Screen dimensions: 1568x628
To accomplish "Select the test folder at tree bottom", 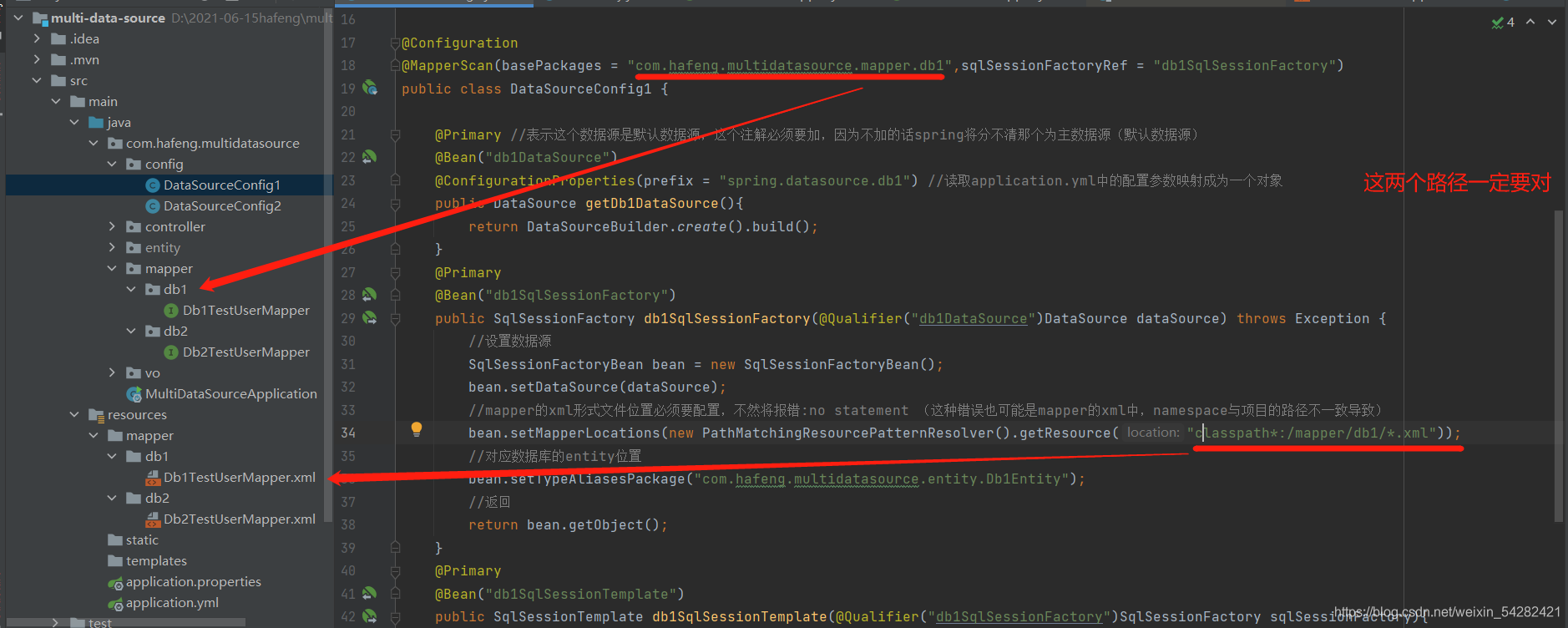I will tap(100, 622).
